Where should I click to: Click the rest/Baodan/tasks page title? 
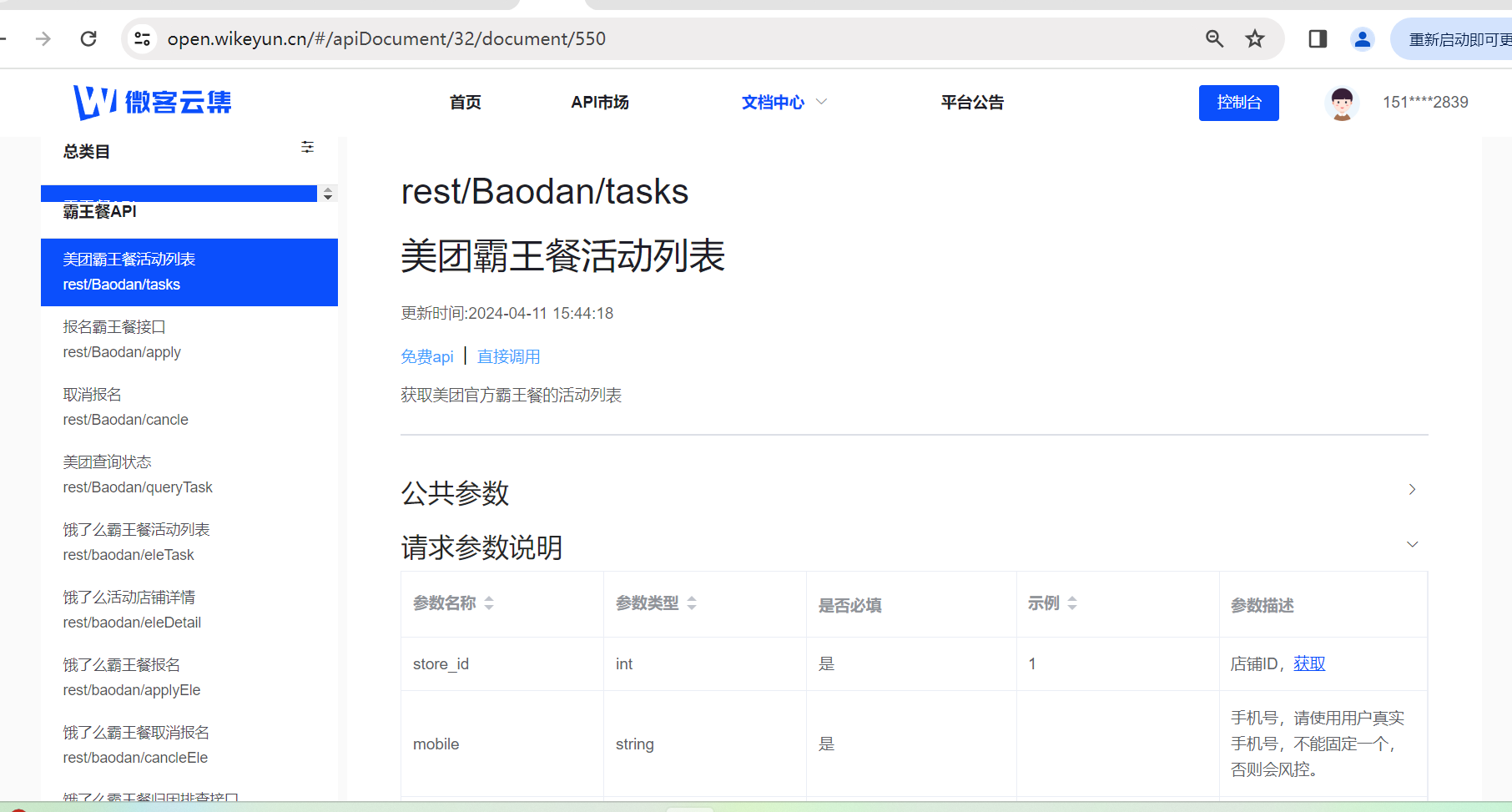pos(545,191)
